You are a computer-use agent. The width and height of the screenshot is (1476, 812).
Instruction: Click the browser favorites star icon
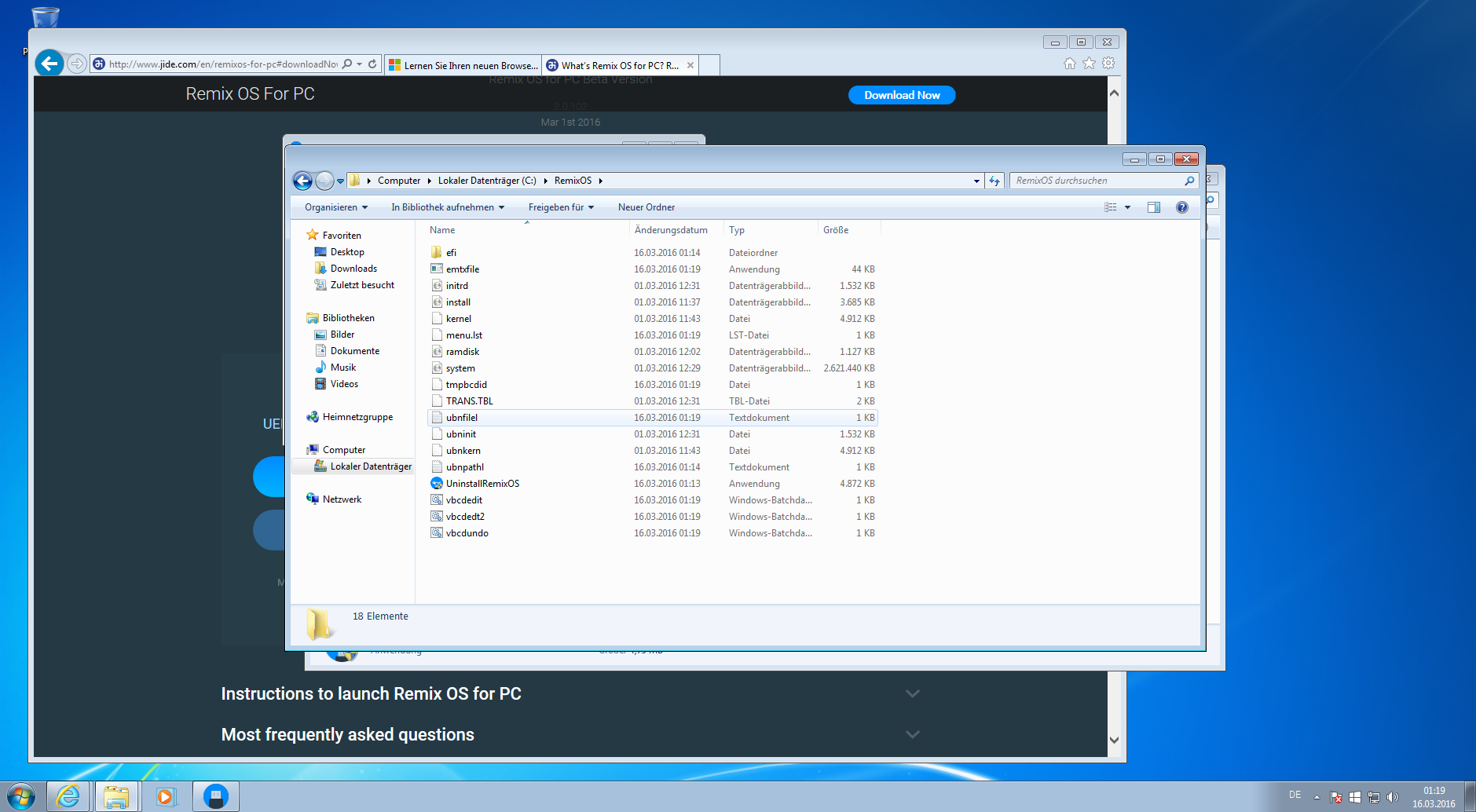click(1089, 64)
